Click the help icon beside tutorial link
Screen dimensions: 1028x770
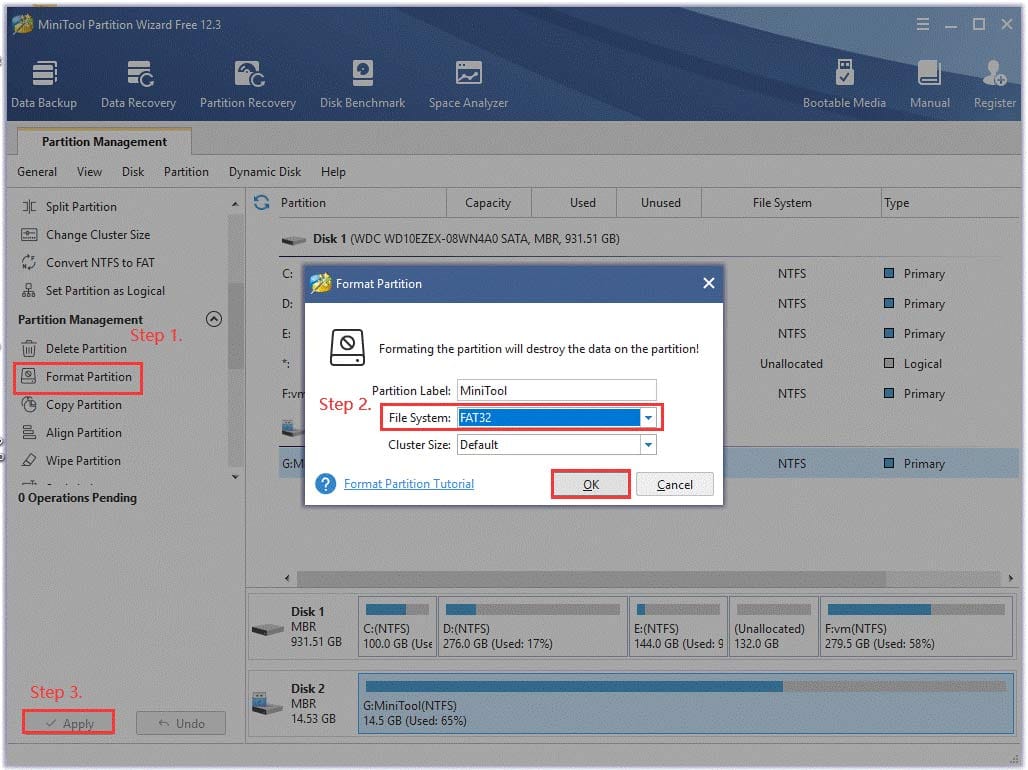tap(325, 484)
